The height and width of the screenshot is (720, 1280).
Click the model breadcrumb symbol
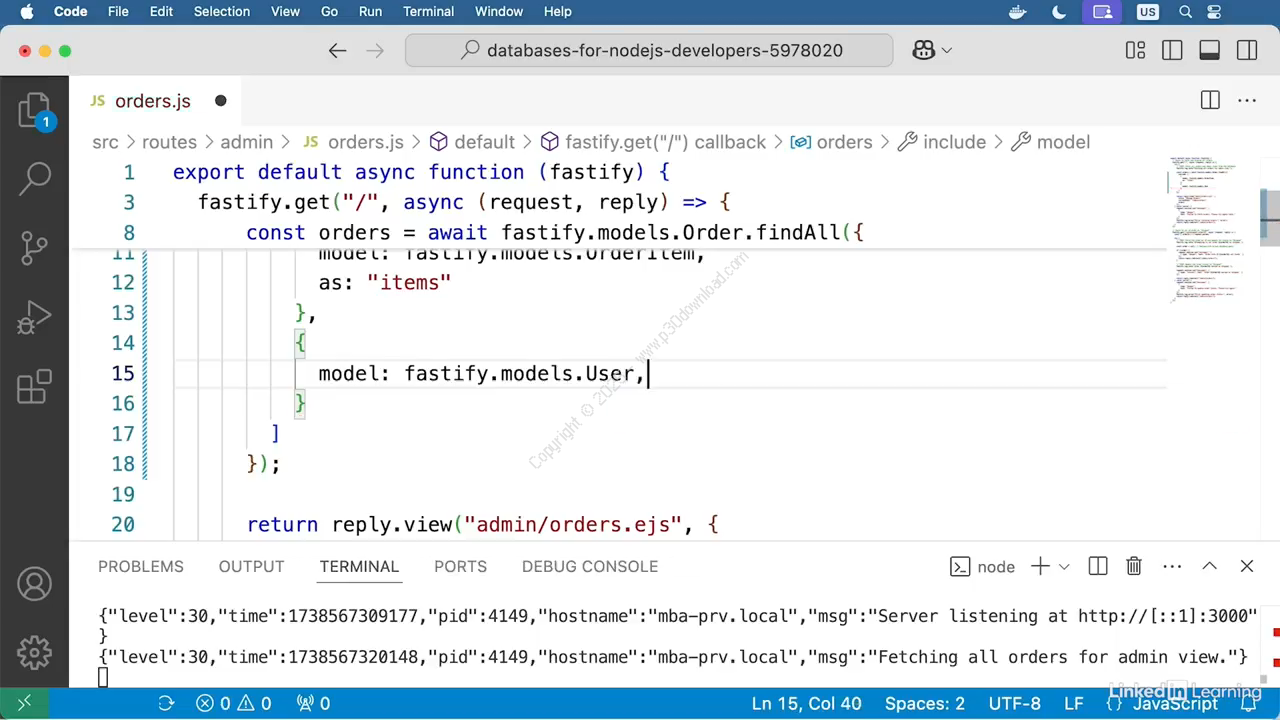pos(1050,142)
